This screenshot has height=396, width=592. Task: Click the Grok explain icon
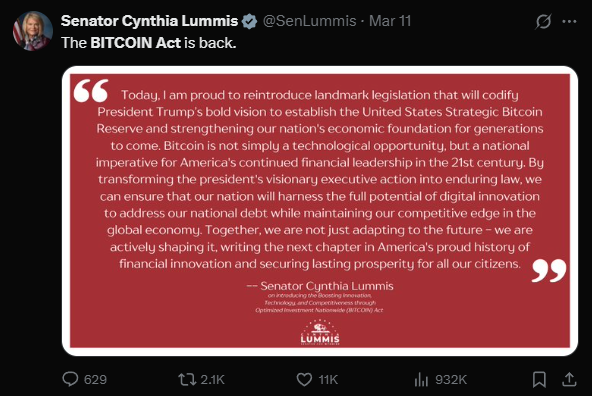[543, 22]
